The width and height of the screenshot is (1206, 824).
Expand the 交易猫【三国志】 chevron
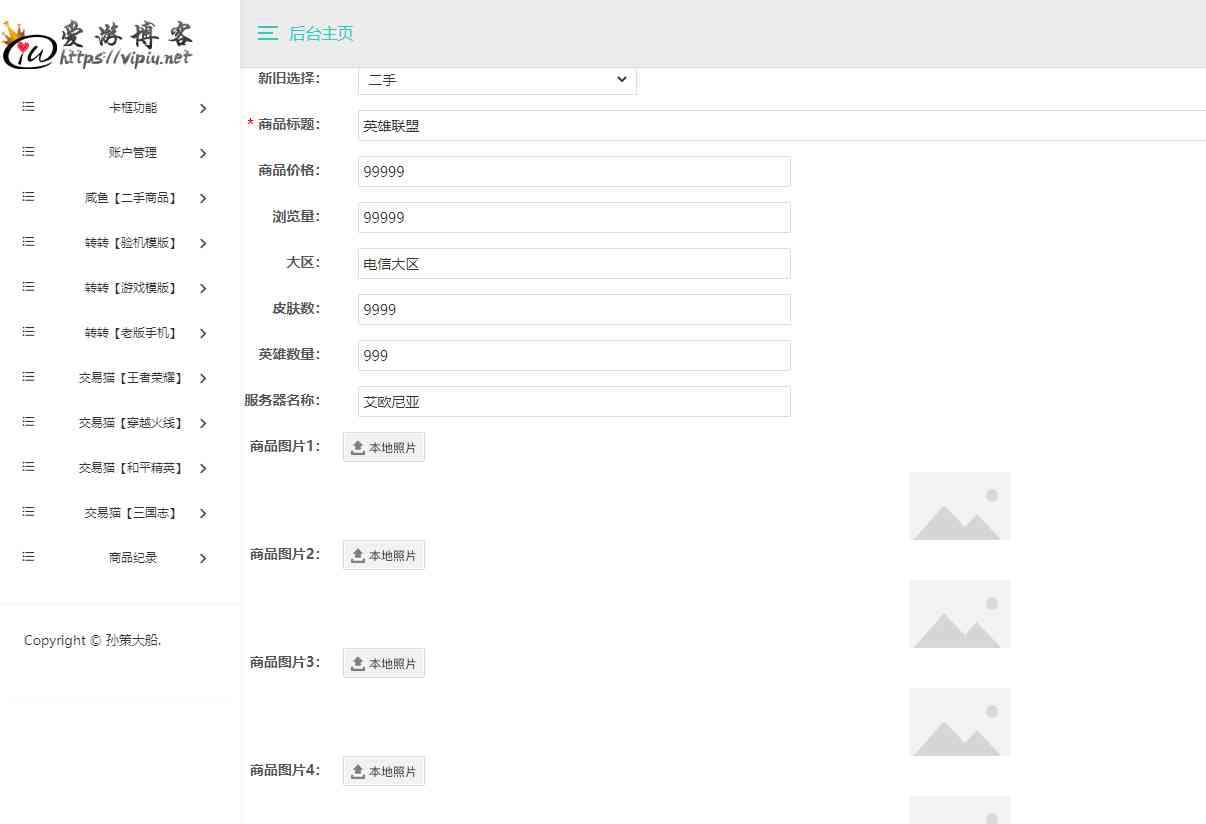tap(203, 513)
